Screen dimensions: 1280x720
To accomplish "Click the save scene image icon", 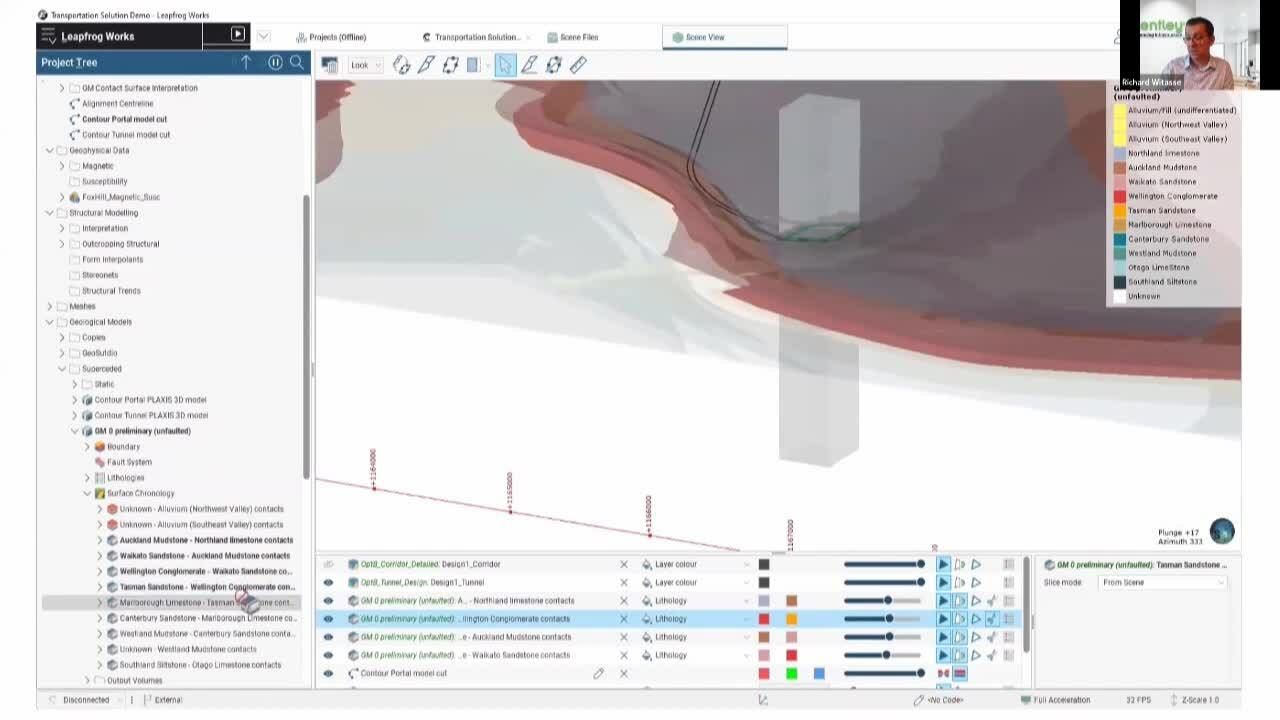I will click(329, 65).
